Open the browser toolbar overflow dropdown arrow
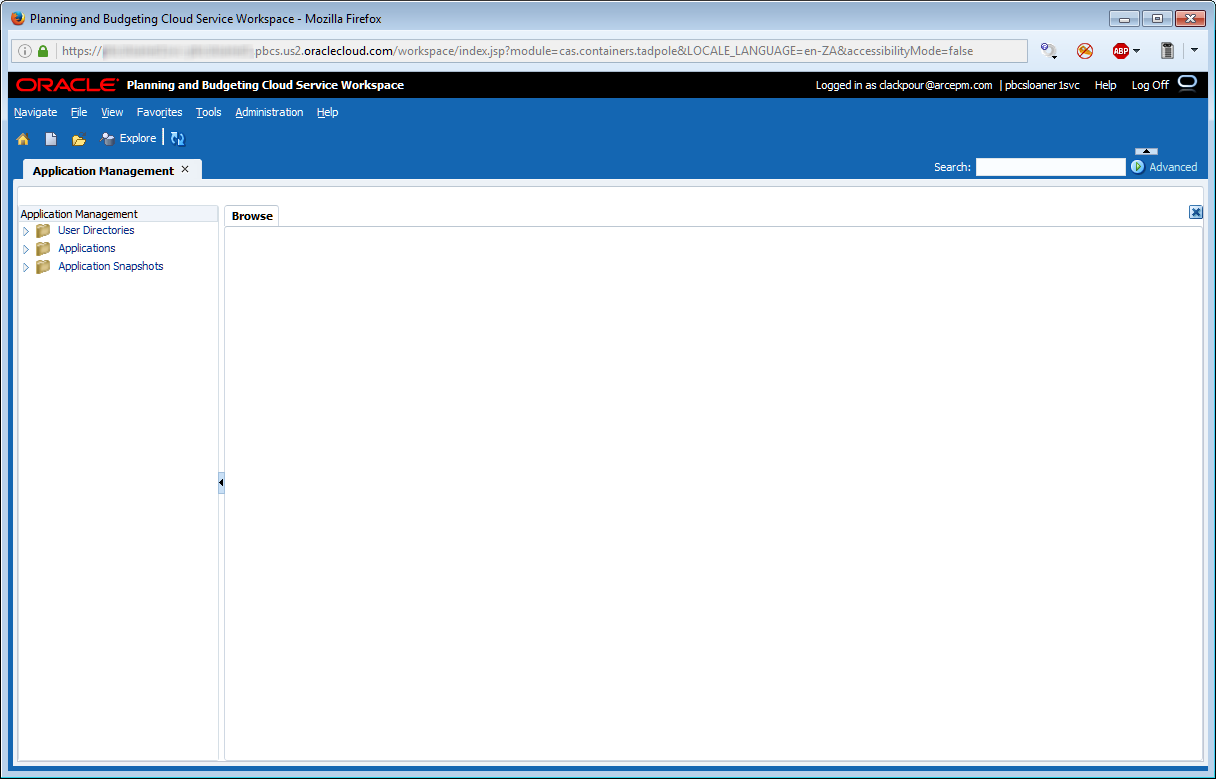Viewport: 1216px width, 779px height. [1194, 50]
